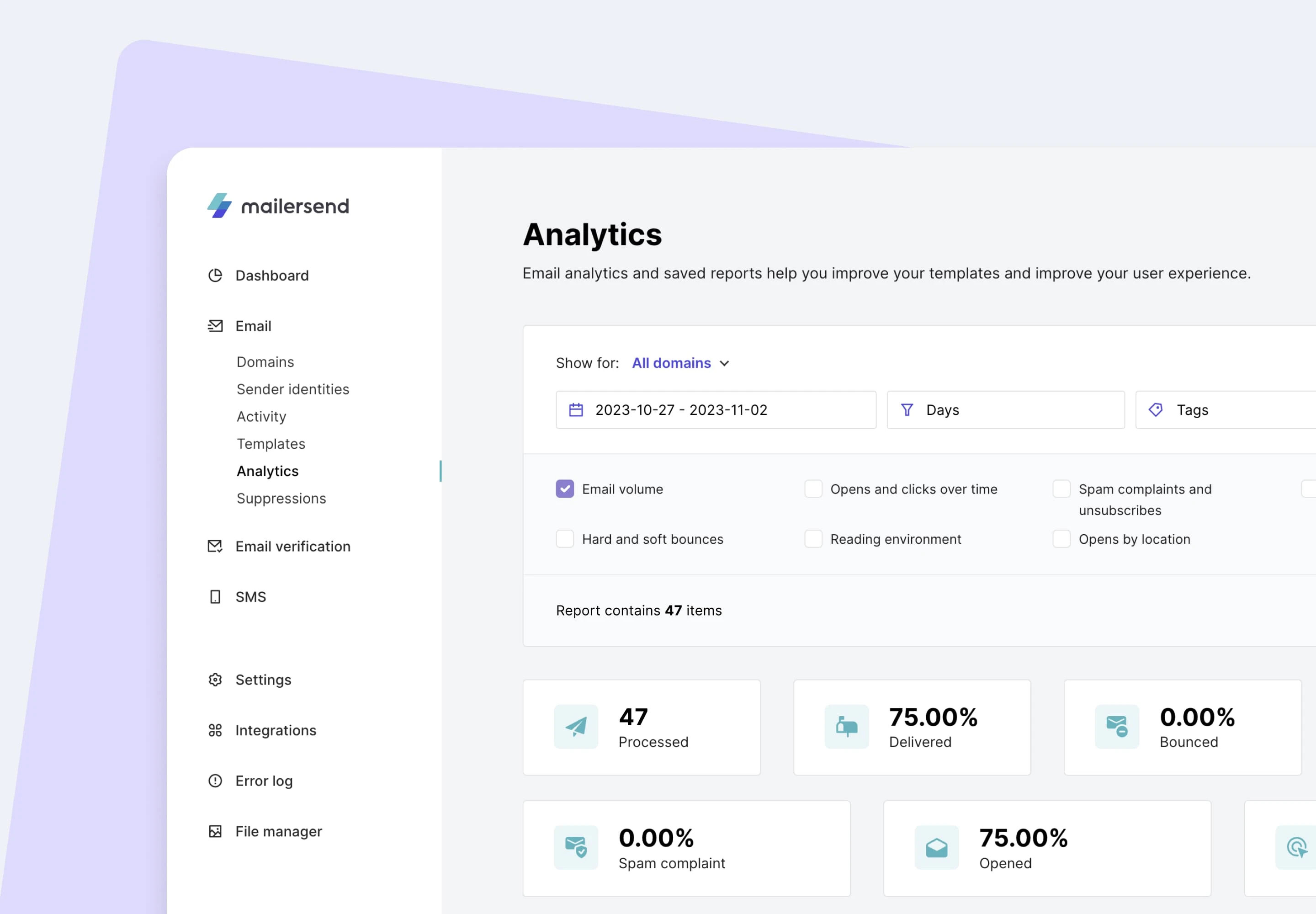This screenshot has height=914, width=1316.
Task: Click the Analytics page heading
Action: pyautogui.click(x=592, y=234)
